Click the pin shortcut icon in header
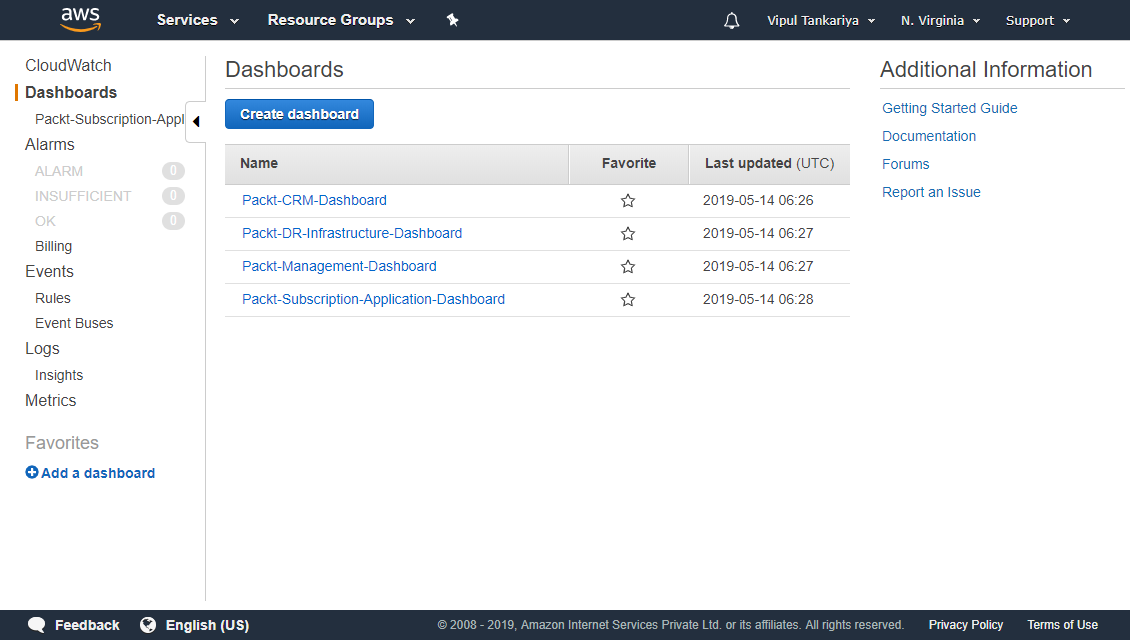Viewport: 1130px width, 640px height. pyautogui.click(x=453, y=20)
